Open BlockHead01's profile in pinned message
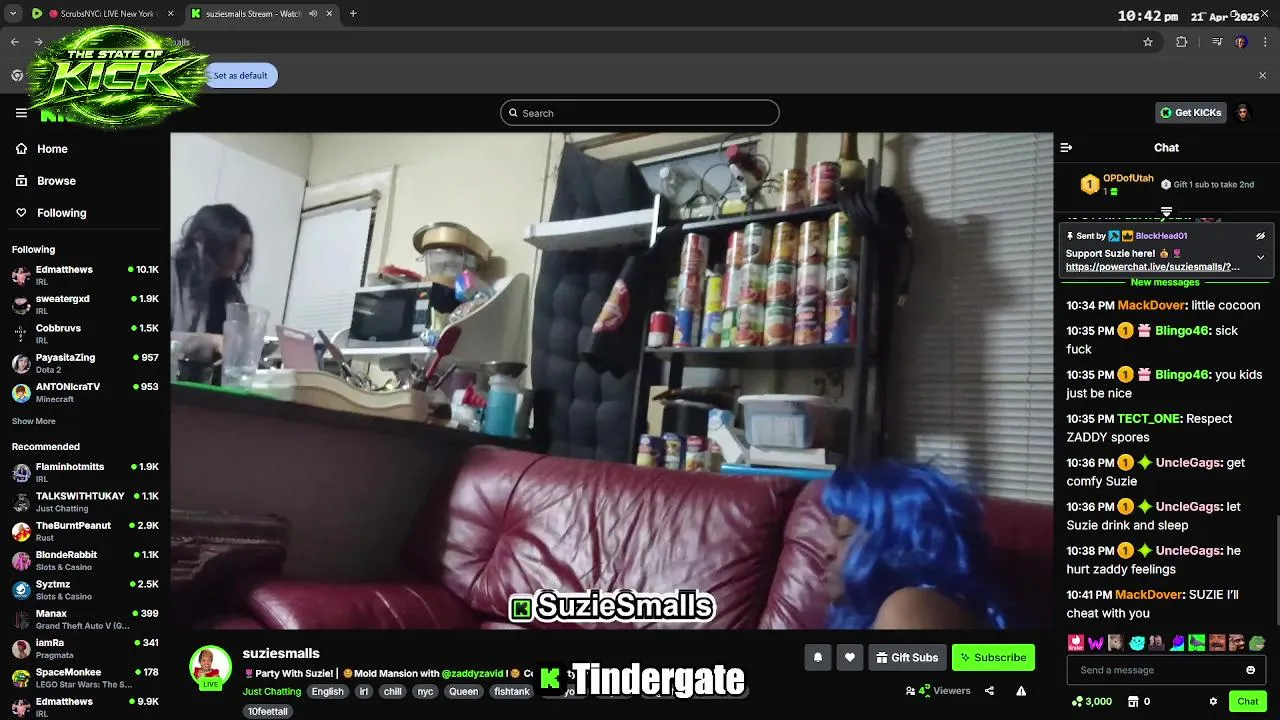Viewport: 1280px width, 720px height. [x=1161, y=236]
